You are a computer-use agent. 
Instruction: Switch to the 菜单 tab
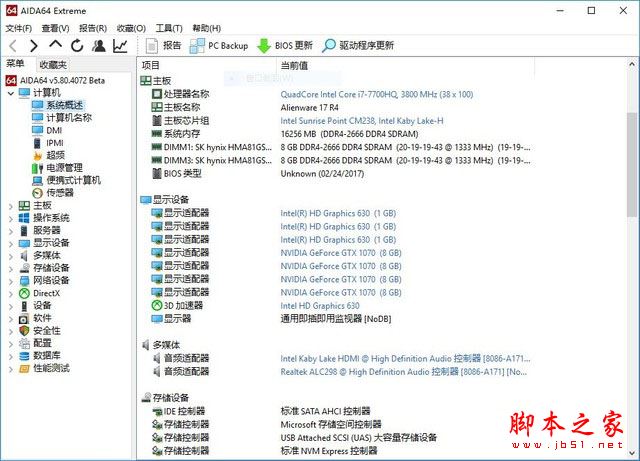pos(16,63)
